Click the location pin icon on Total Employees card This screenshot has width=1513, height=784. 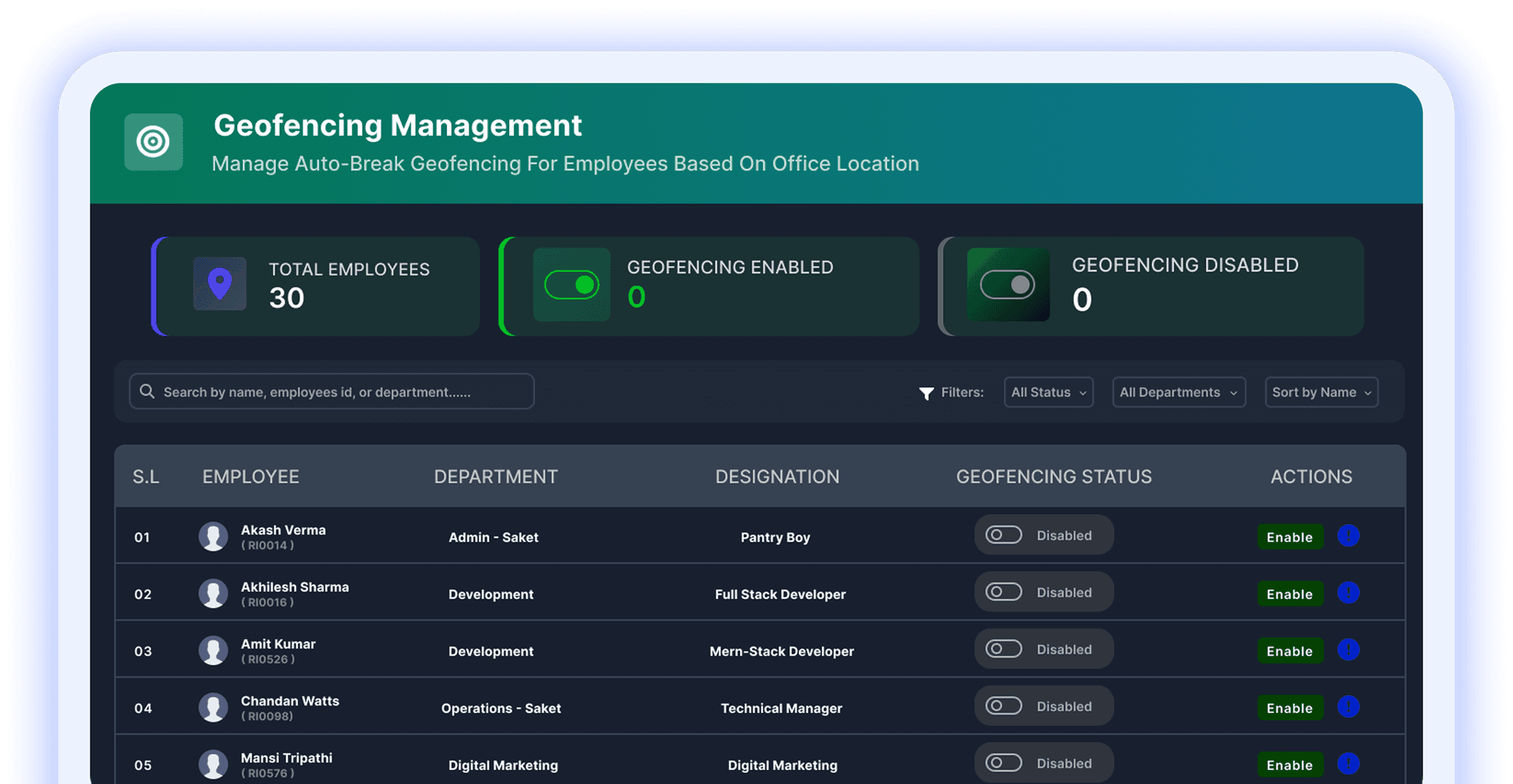point(219,284)
